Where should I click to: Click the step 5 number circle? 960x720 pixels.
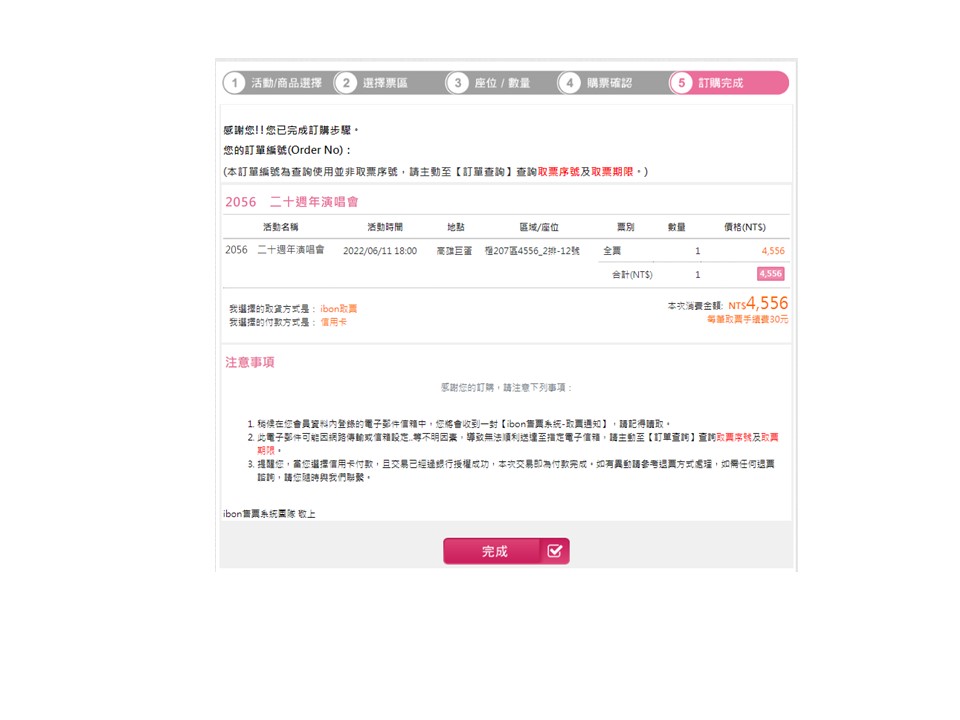coord(681,83)
